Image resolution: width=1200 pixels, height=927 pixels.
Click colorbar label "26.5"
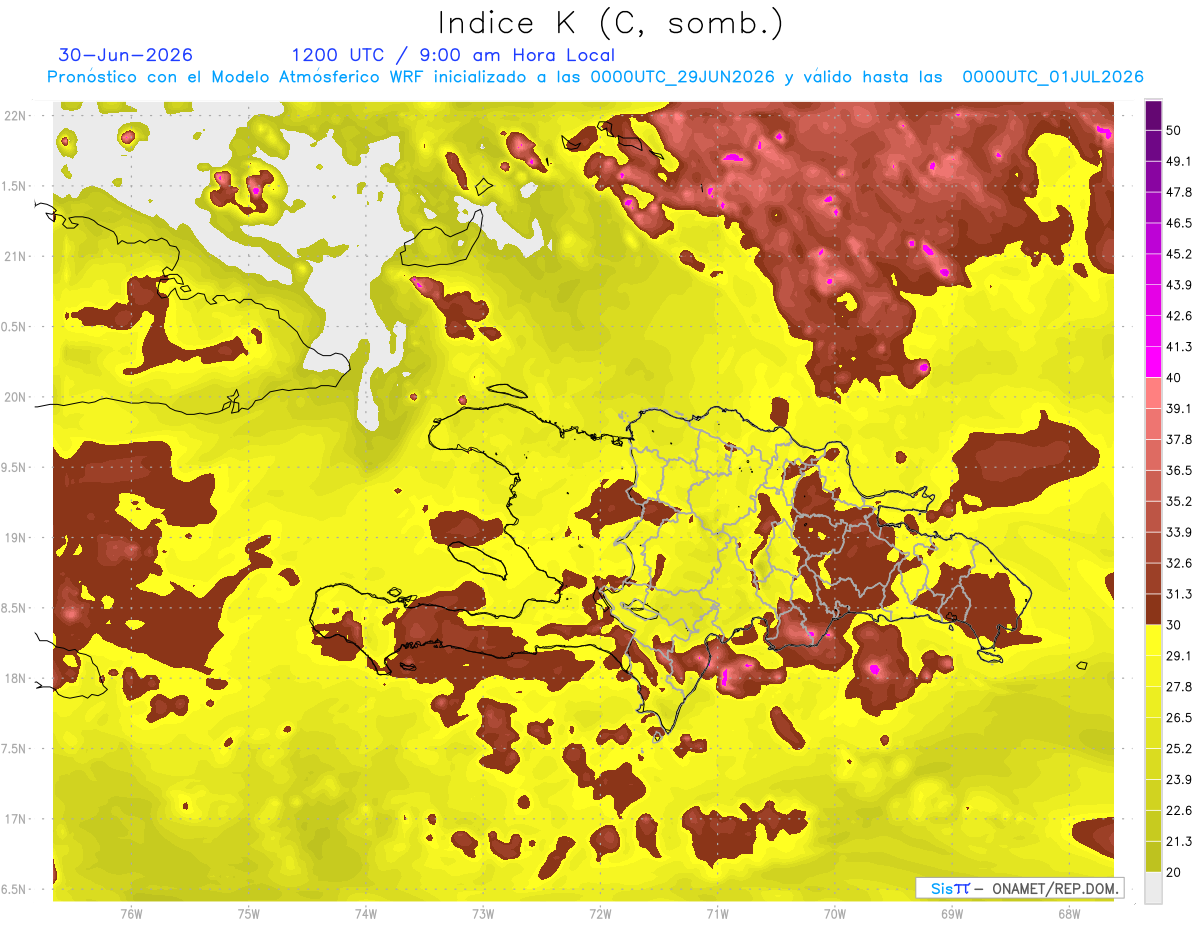1180,717
